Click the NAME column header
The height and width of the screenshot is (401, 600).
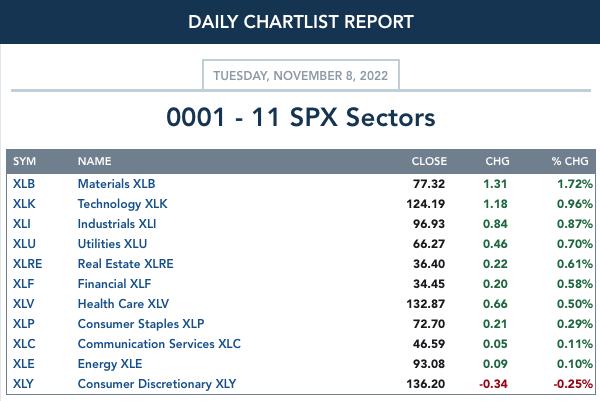click(x=95, y=161)
